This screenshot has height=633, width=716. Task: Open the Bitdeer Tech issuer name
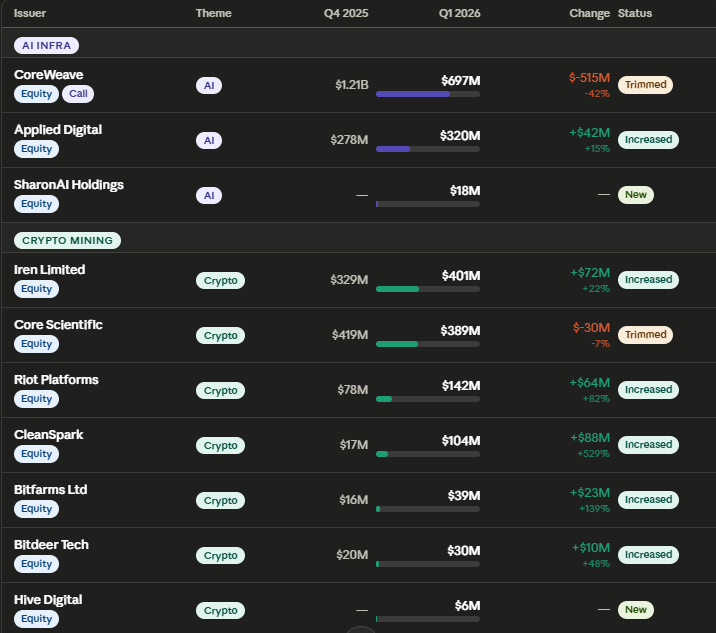pyautogui.click(x=51, y=545)
